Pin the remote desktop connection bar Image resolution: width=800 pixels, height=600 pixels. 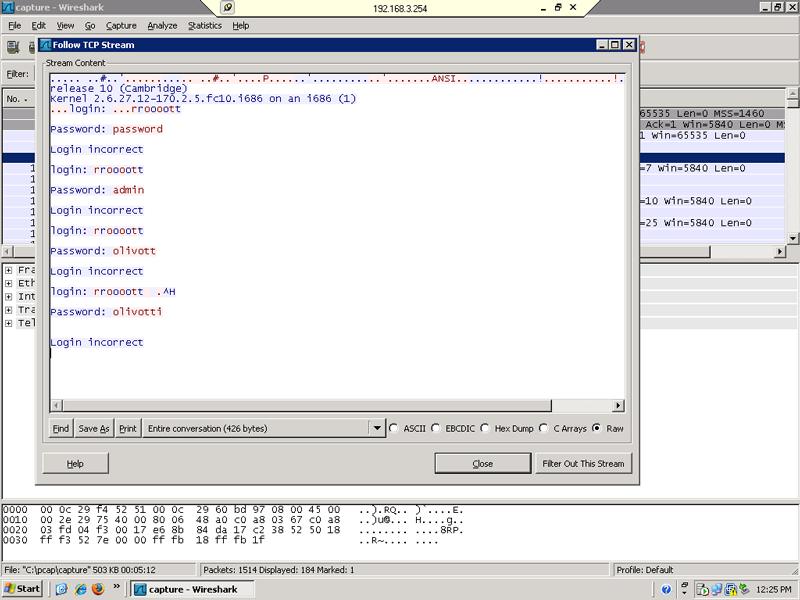pos(227,7)
